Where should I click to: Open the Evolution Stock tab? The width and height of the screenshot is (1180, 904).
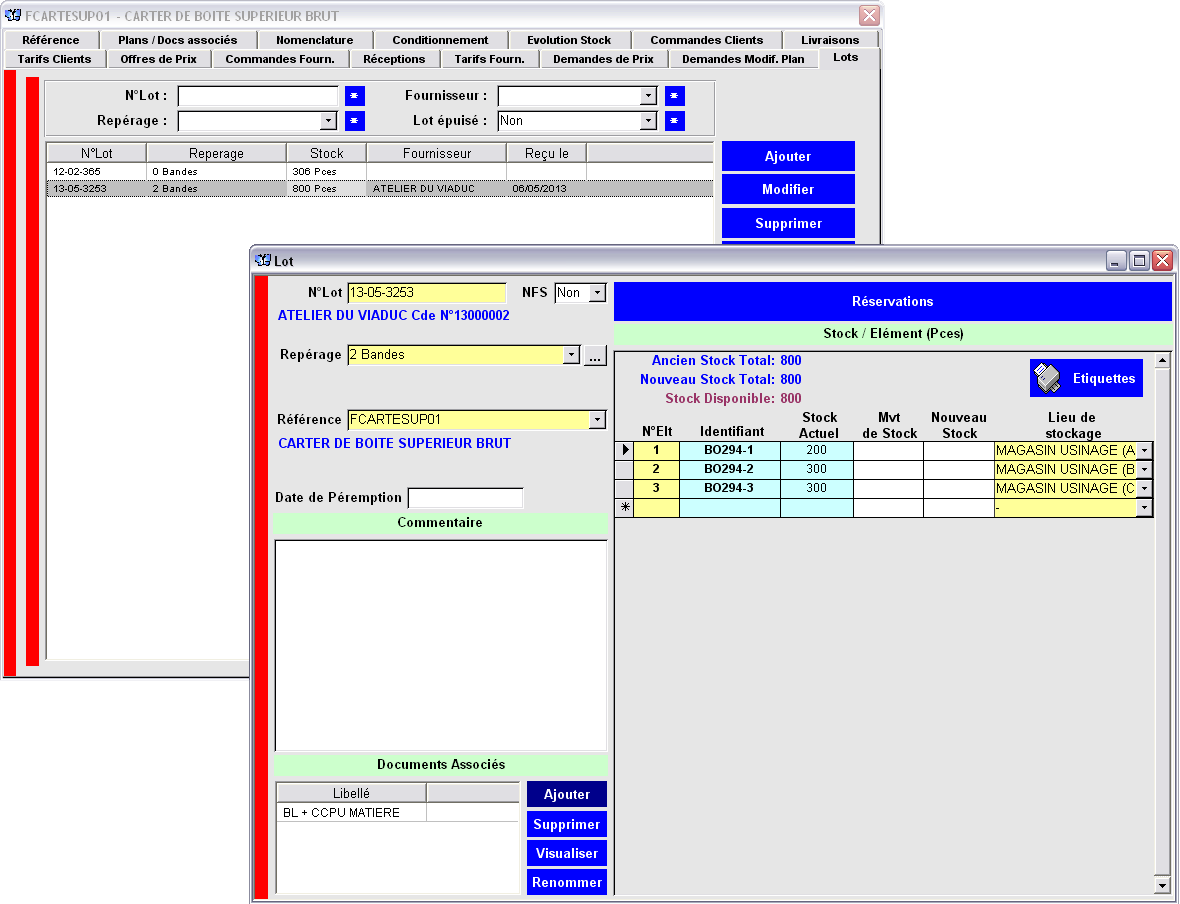pos(568,40)
